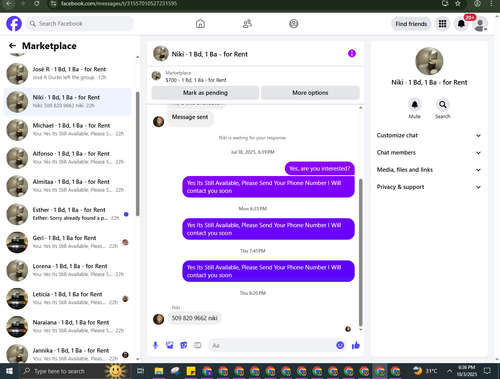Open the Jannika conversation
The image size is (500, 379).
(x=67, y=354)
